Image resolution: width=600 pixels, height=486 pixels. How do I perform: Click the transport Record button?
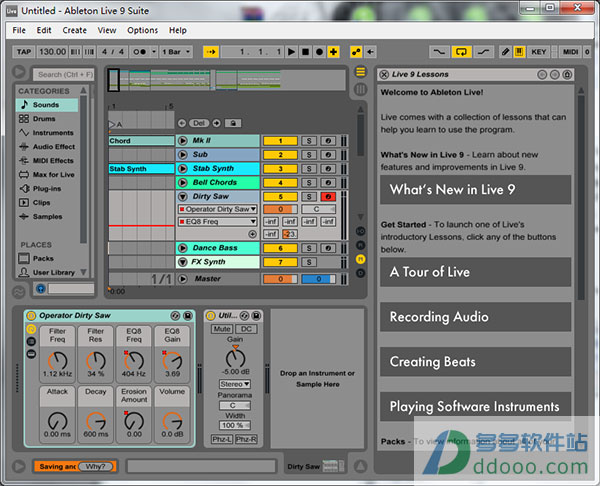tap(320, 52)
